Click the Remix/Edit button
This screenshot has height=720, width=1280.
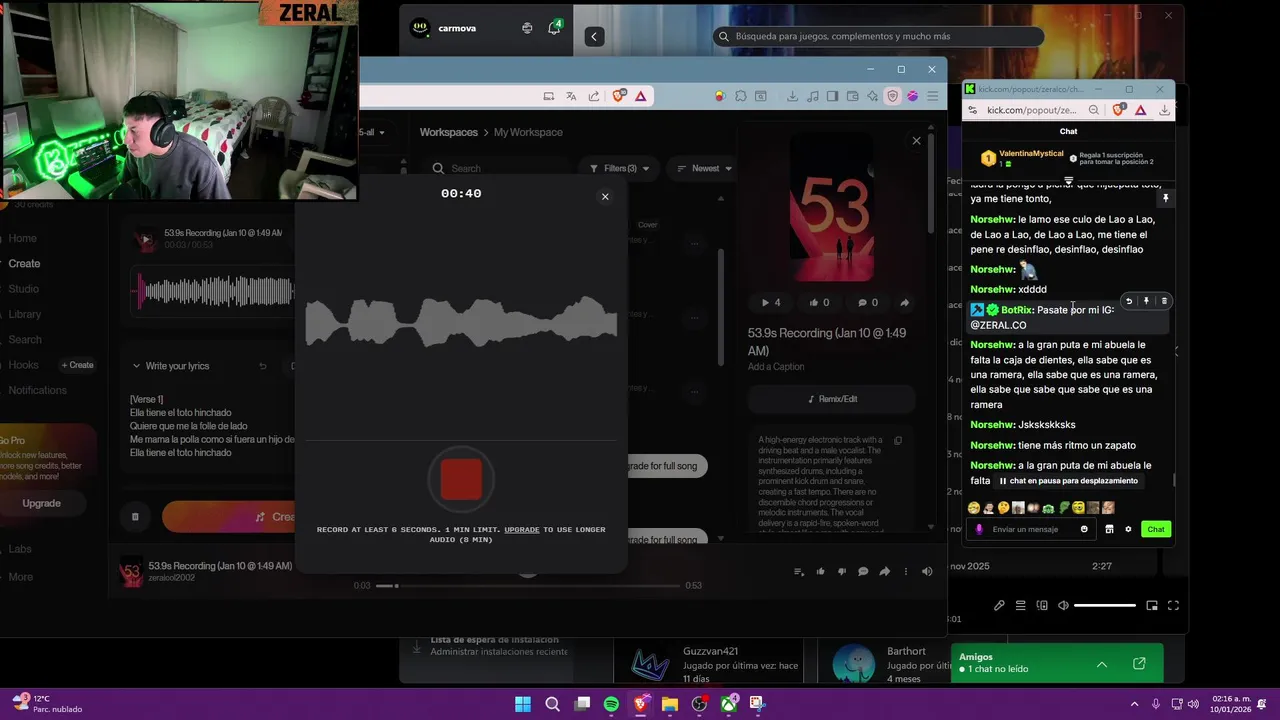(832, 399)
